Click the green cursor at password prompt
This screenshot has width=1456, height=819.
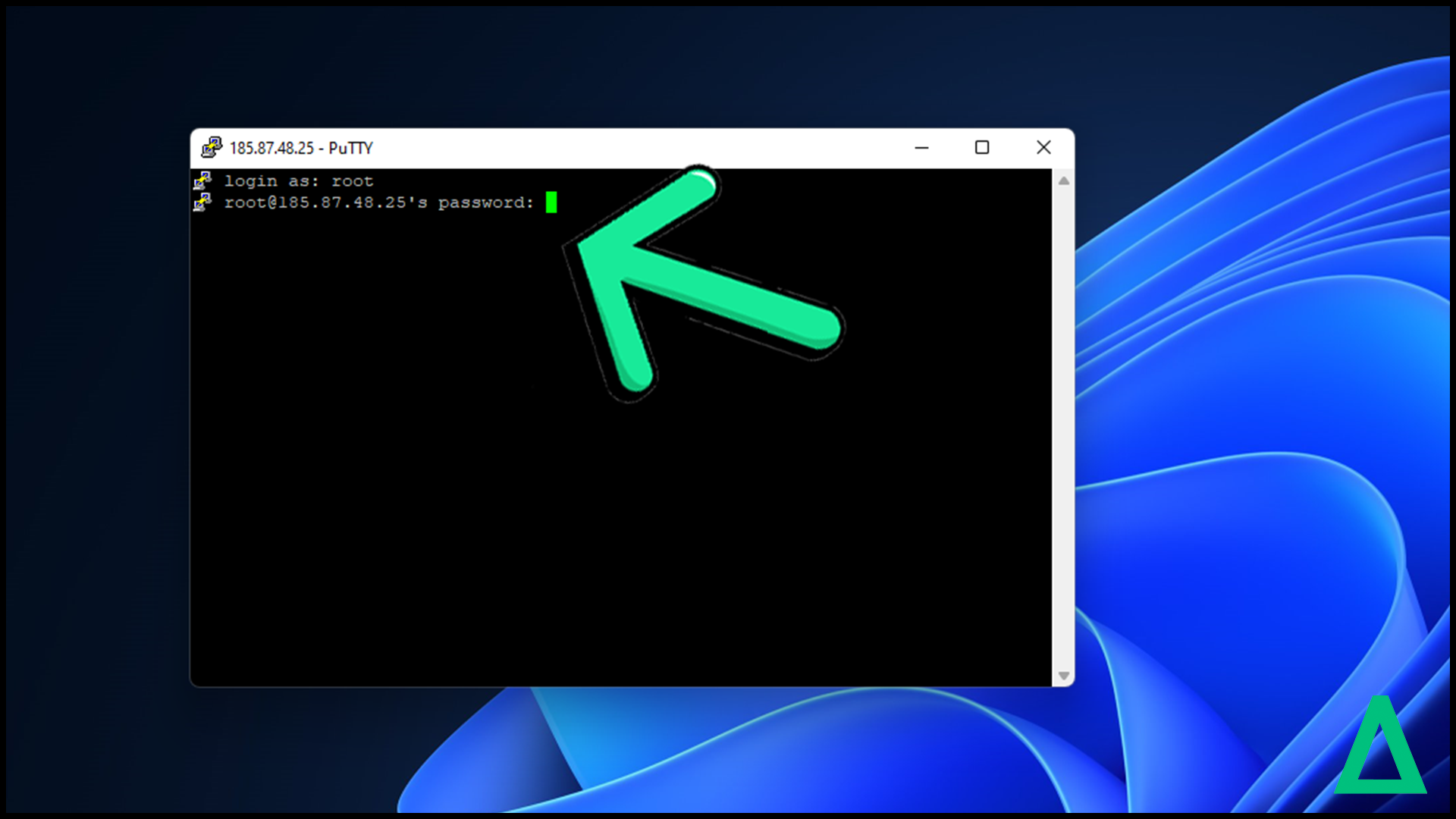point(551,202)
